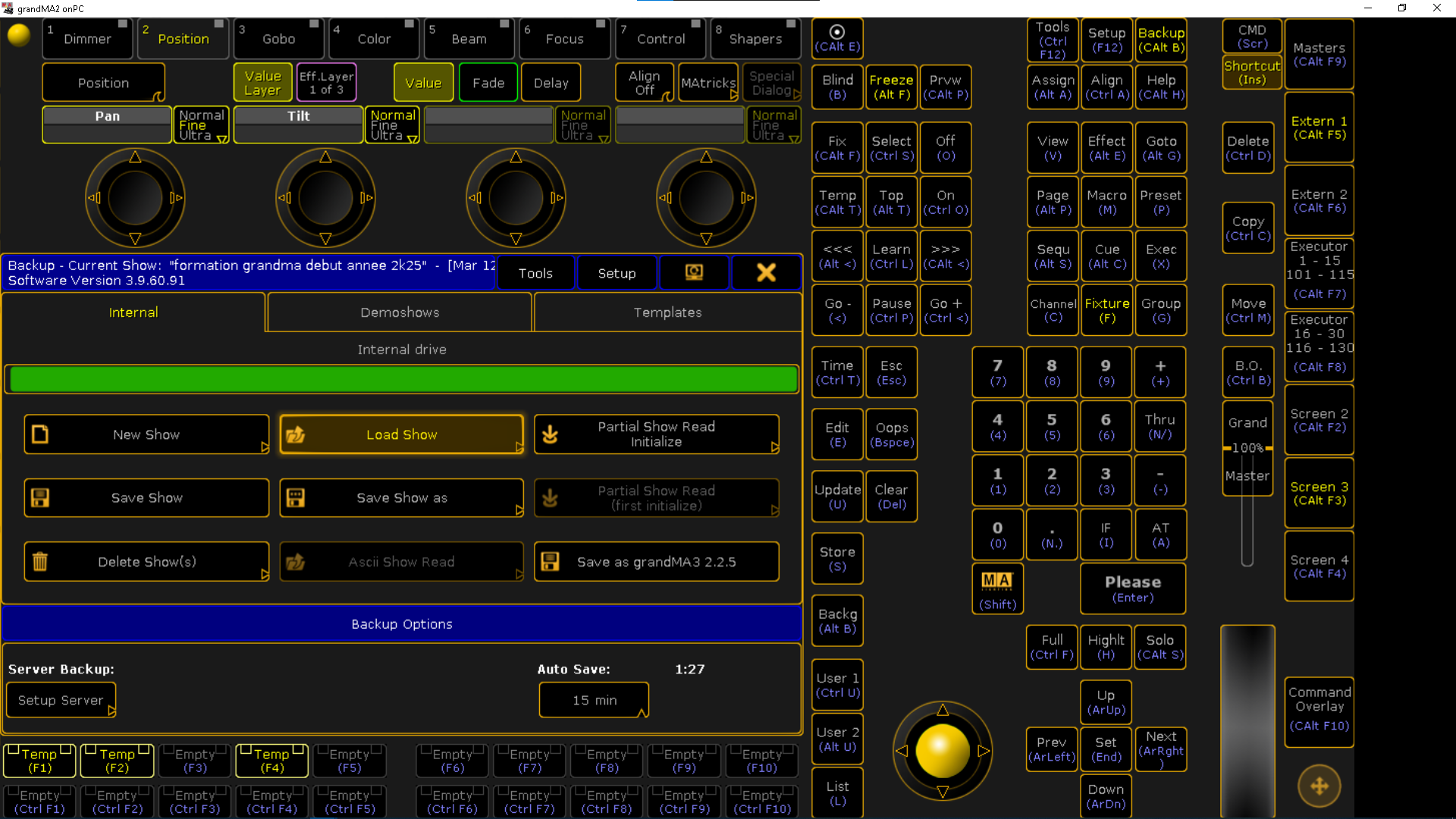Click the New Show document icon
The width and height of the screenshot is (1456, 819).
(x=40, y=435)
